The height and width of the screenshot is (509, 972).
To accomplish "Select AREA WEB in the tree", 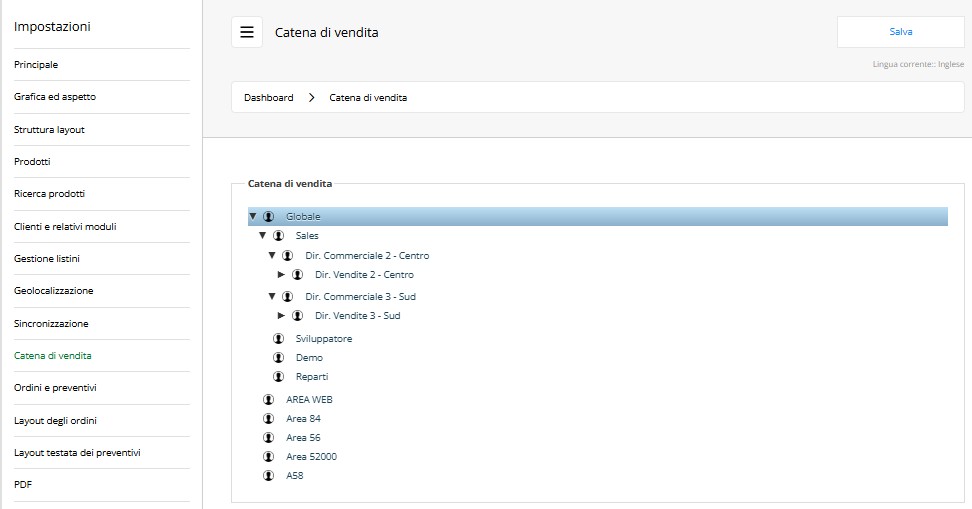I will [x=309, y=399].
